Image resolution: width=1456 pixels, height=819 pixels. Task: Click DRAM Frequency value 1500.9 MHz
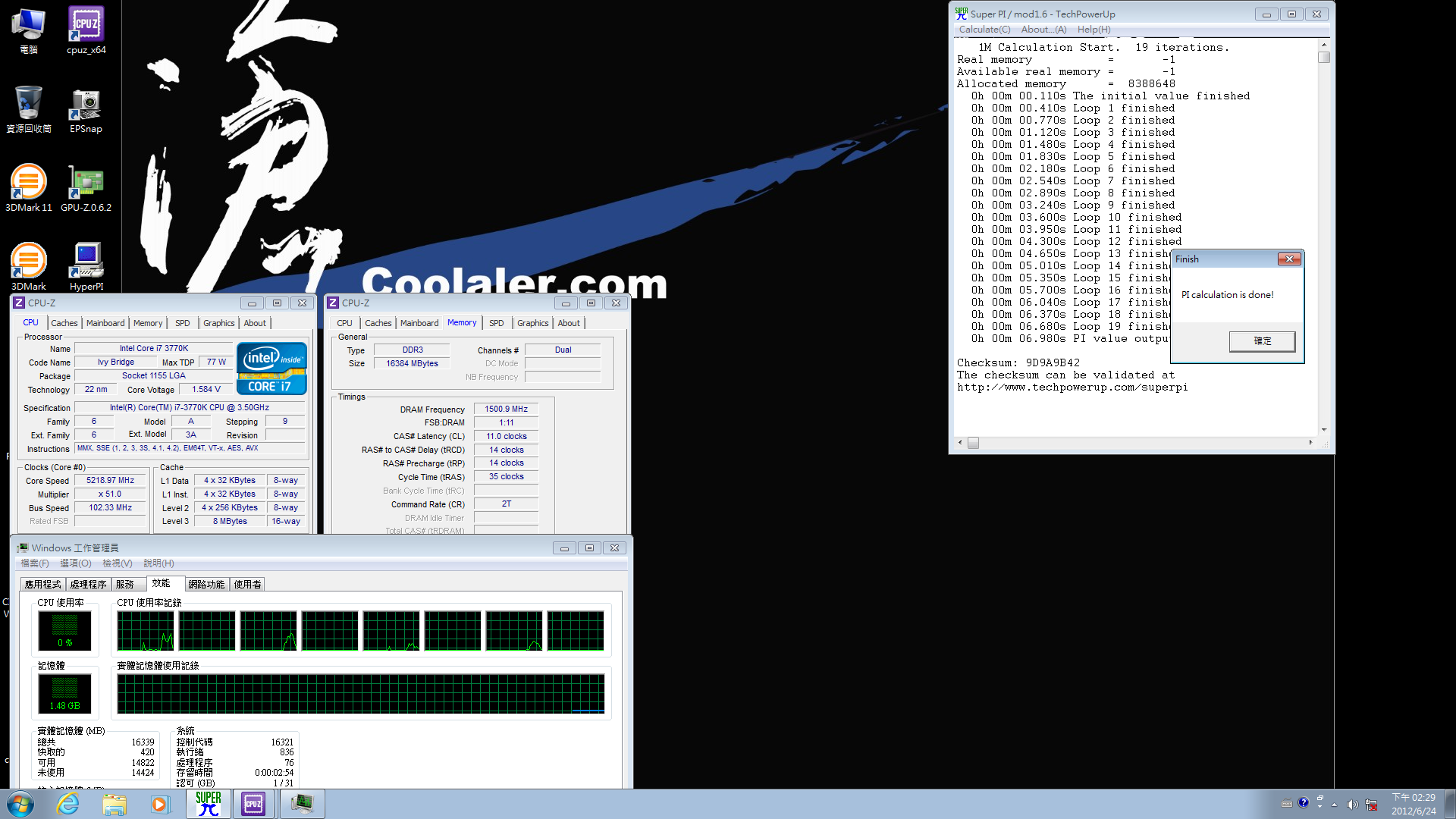[507, 409]
